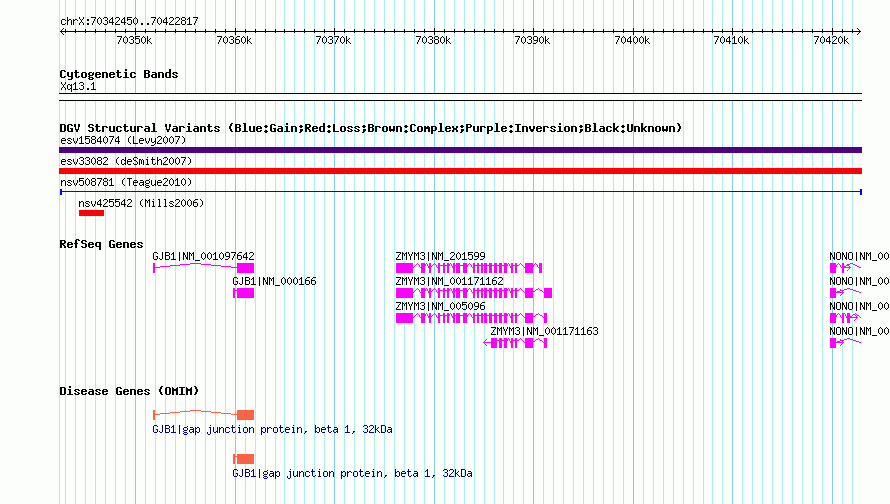Click the ZMYM3|NM_001171162 transcript label

click(x=450, y=282)
